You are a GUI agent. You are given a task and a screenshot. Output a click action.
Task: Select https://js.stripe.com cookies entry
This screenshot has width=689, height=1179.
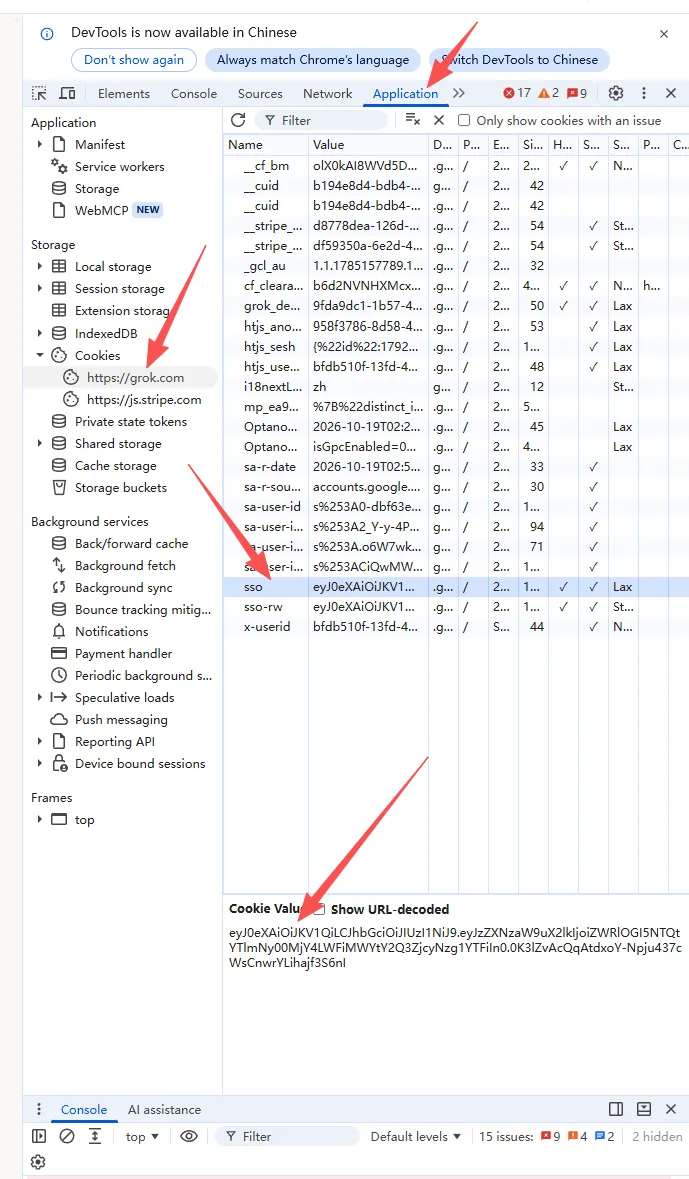144,399
